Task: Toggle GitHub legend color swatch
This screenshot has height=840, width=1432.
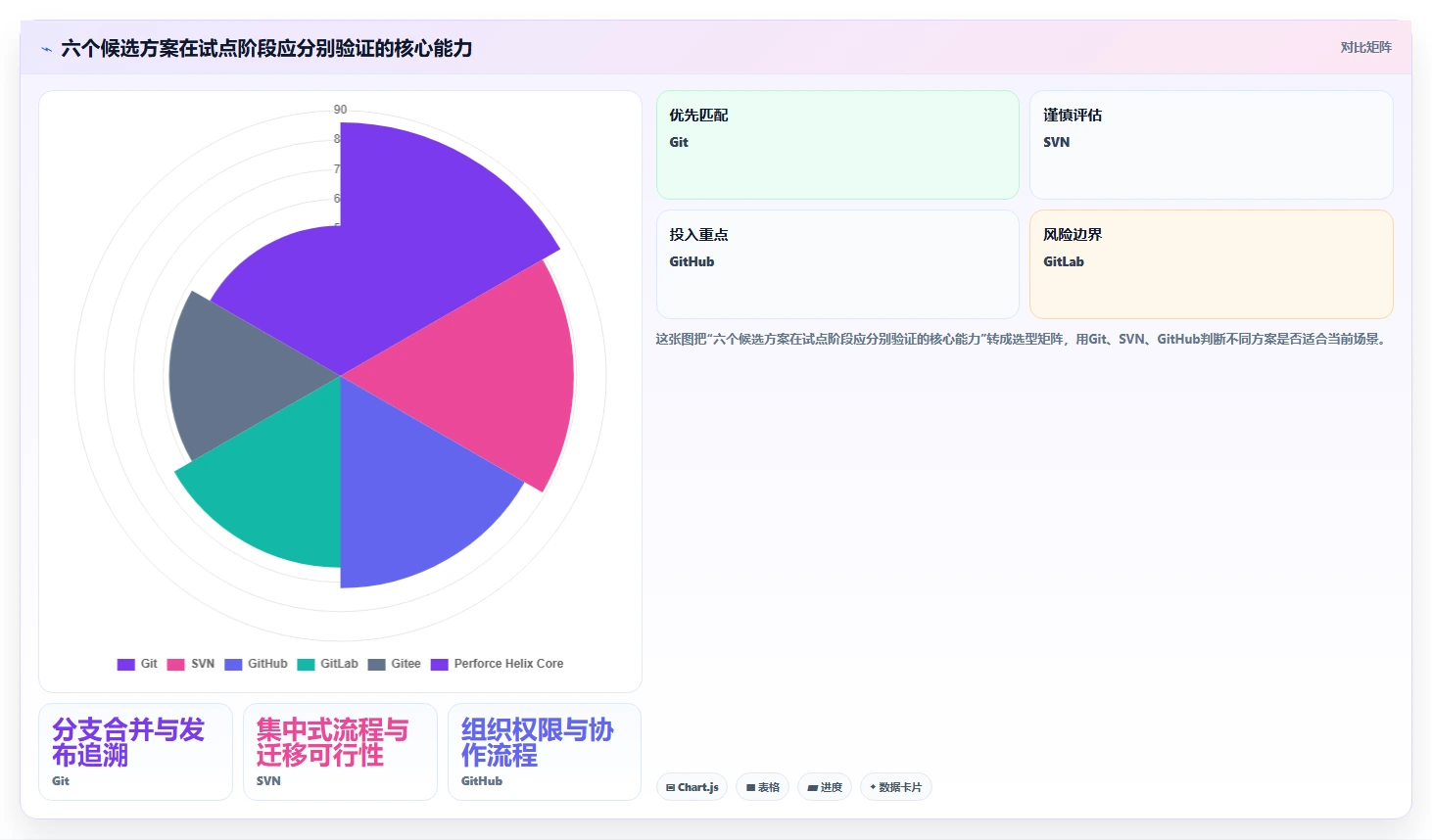Action: point(233,664)
